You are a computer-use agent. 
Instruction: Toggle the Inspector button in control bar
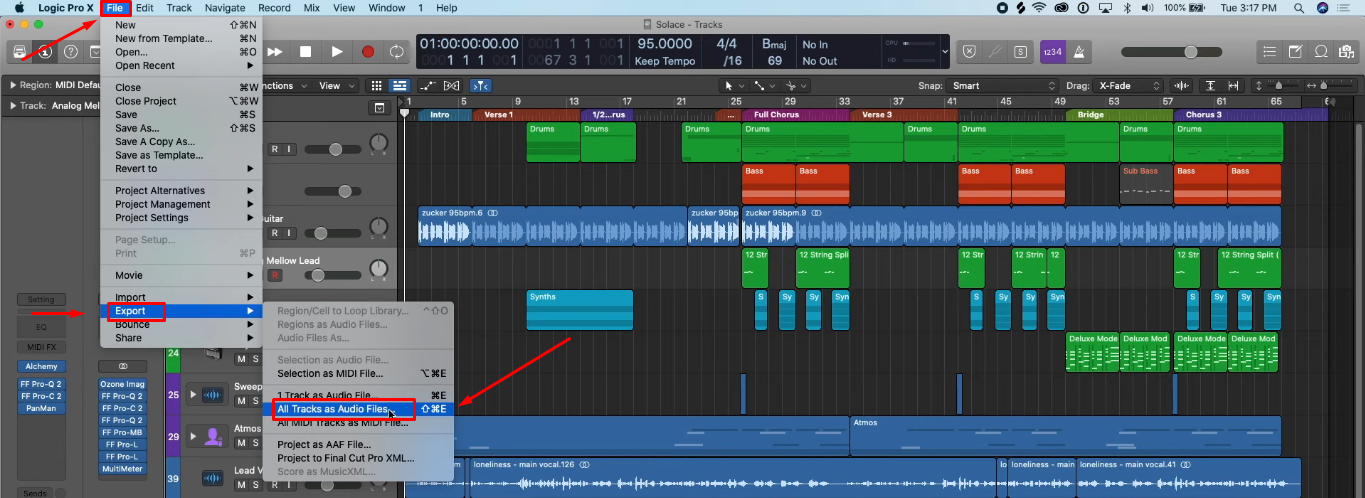(x=45, y=52)
